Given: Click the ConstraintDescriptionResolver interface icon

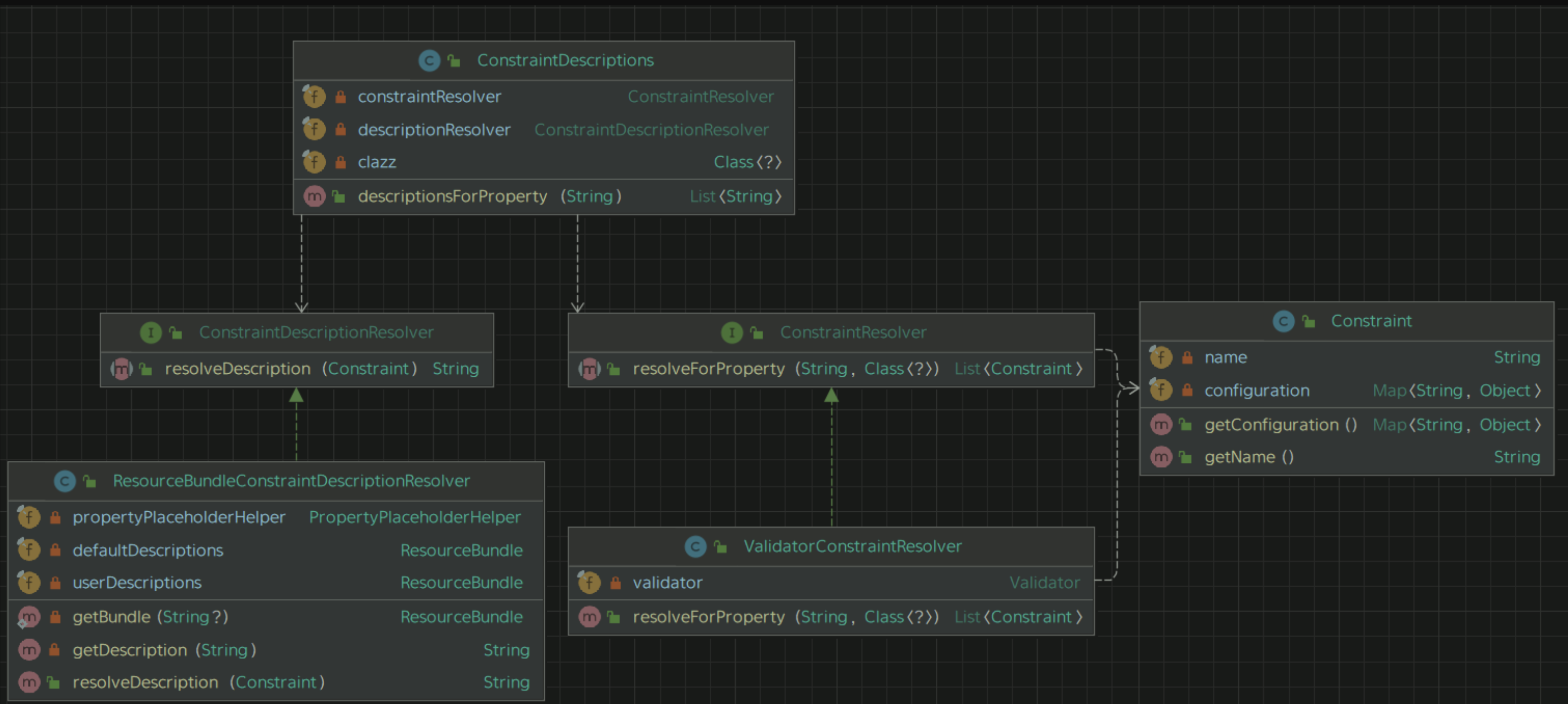Looking at the screenshot, I should coord(150,332).
